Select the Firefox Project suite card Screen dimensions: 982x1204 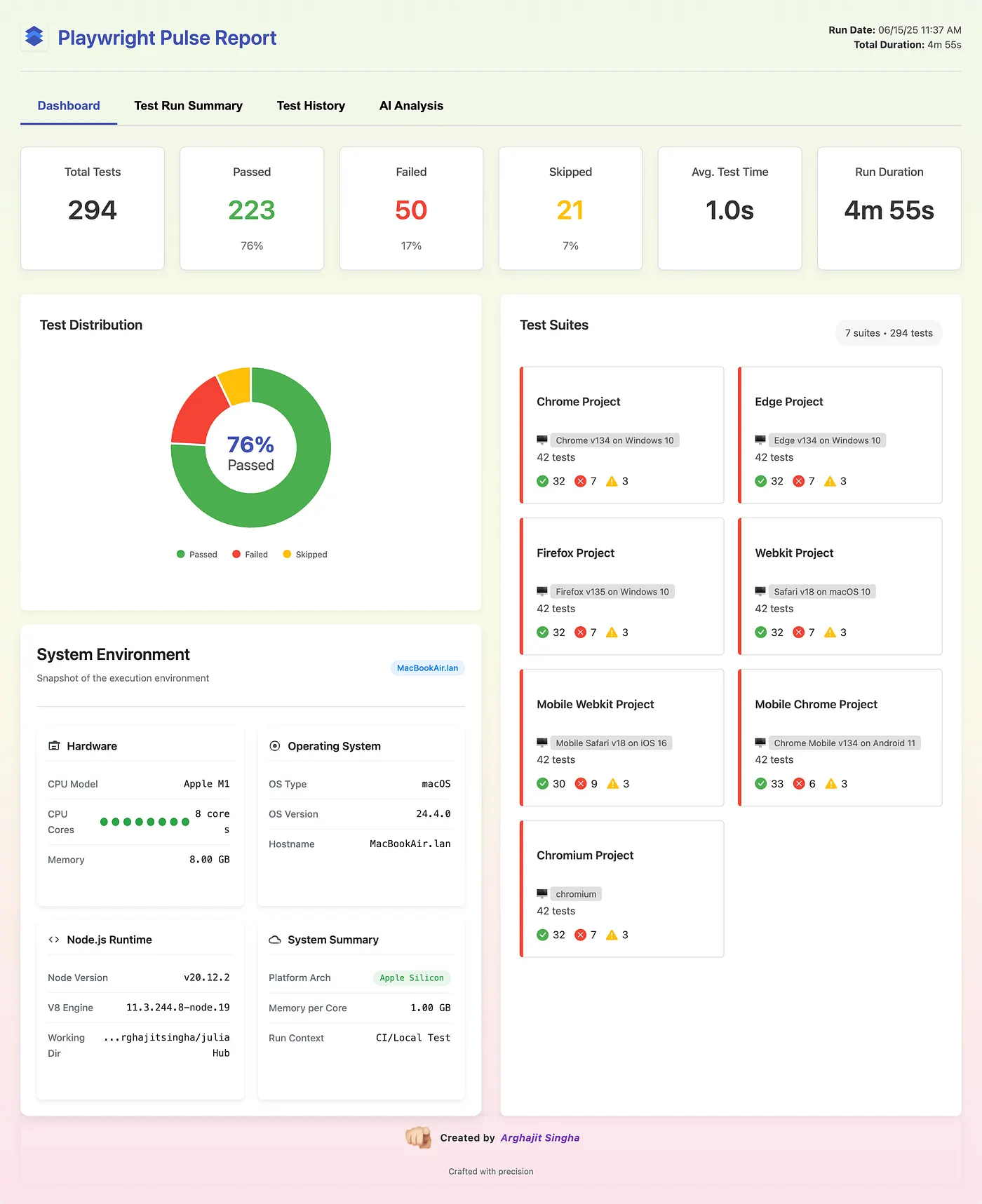(x=621, y=586)
